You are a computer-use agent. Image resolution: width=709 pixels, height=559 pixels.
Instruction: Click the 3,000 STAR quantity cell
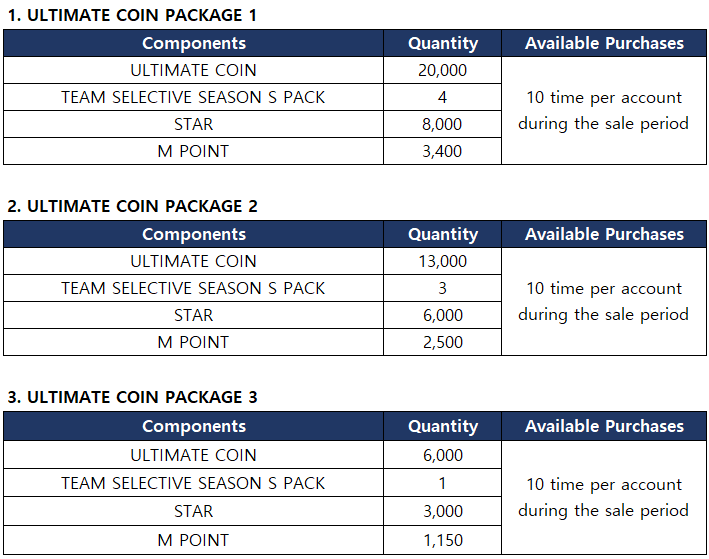coord(442,511)
